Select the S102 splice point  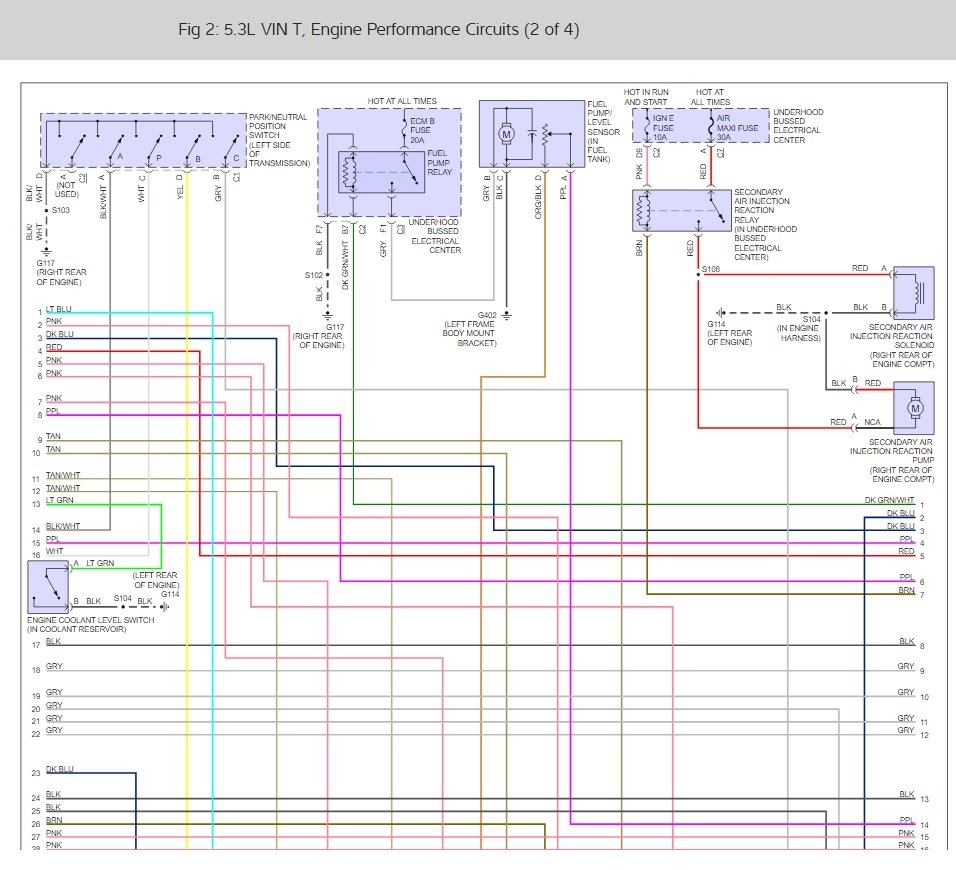(x=326, y=274)
